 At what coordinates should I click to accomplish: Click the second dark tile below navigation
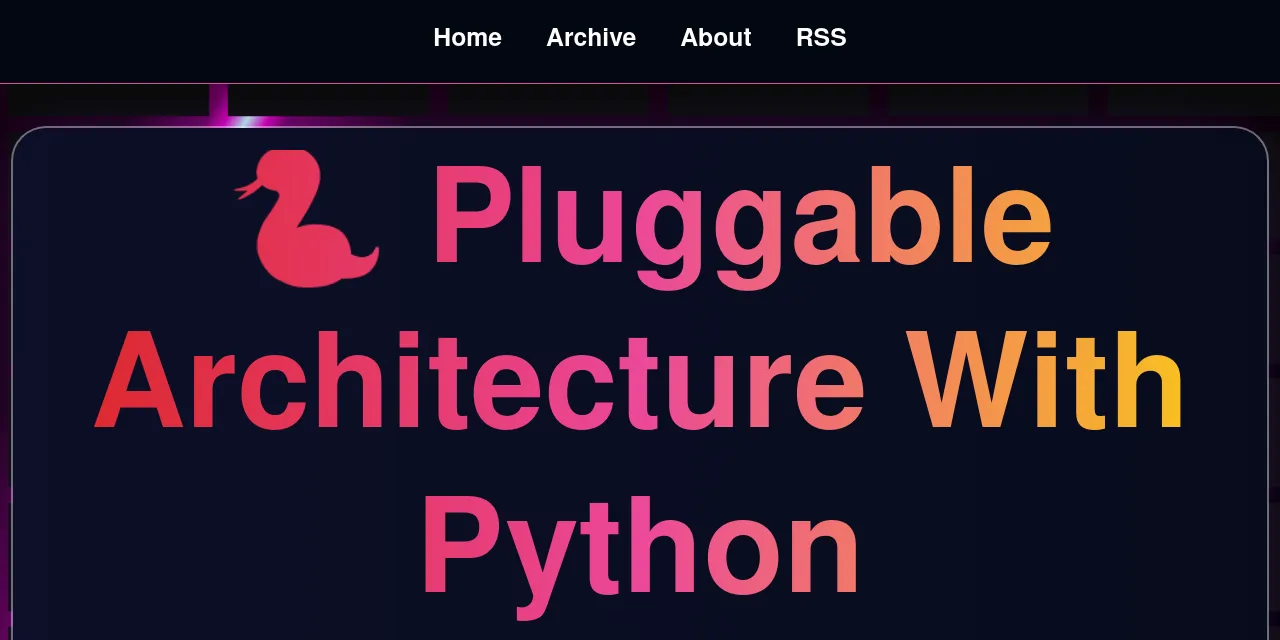(x=328, y=100)
